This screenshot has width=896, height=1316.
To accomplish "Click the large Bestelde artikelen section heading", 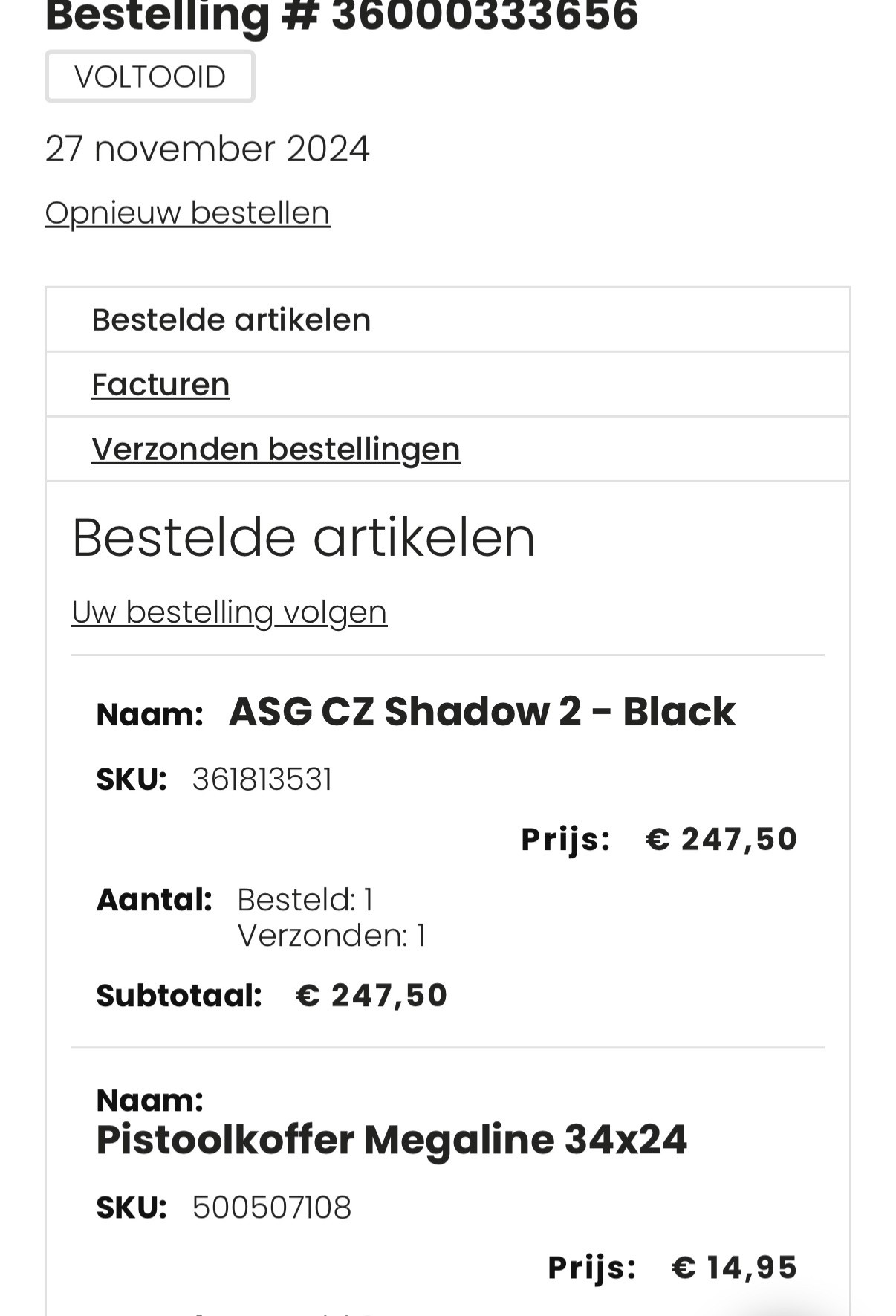I will (303, 537).
